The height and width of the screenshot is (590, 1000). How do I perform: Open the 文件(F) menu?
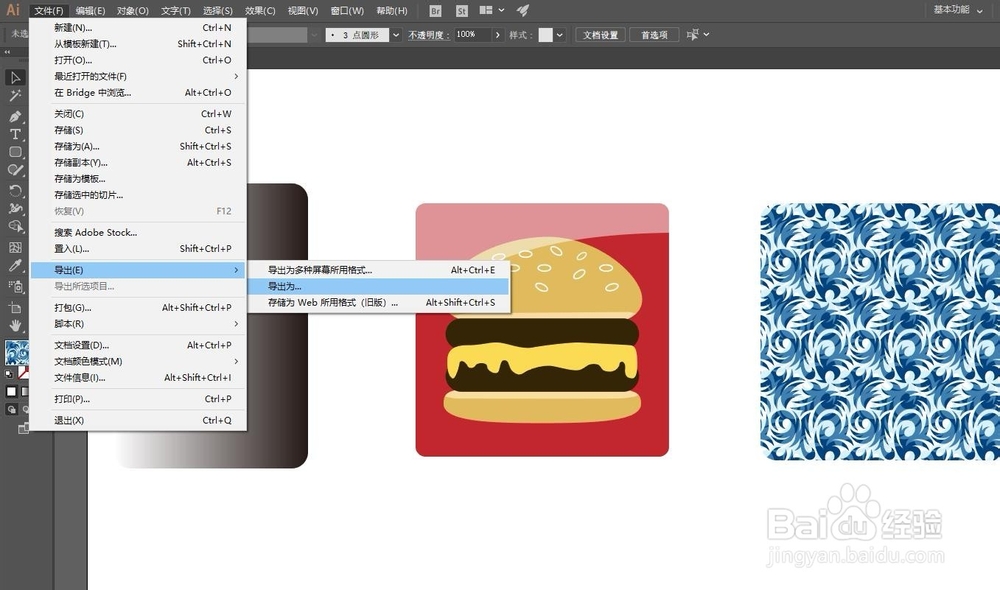(48, 11)
